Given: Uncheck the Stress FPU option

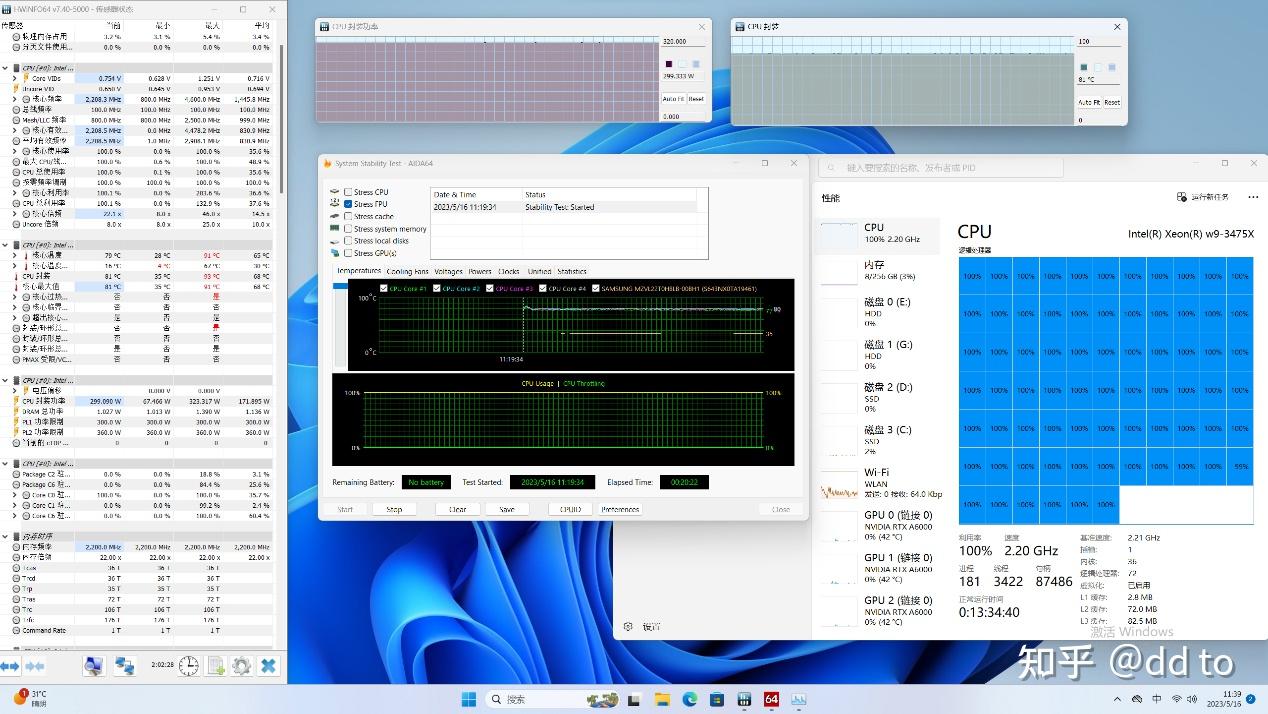Looking at the screenshot, I should pyautogui.click(x=348, y=204).
